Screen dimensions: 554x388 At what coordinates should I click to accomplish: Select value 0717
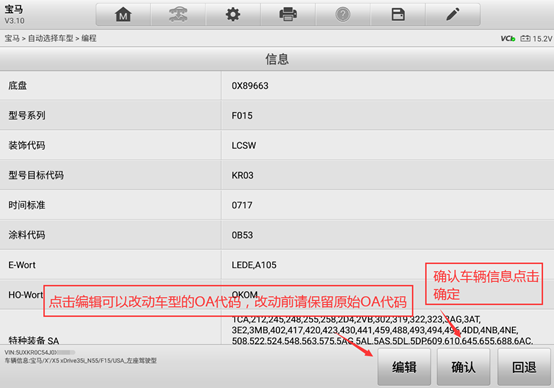point(242,205)
